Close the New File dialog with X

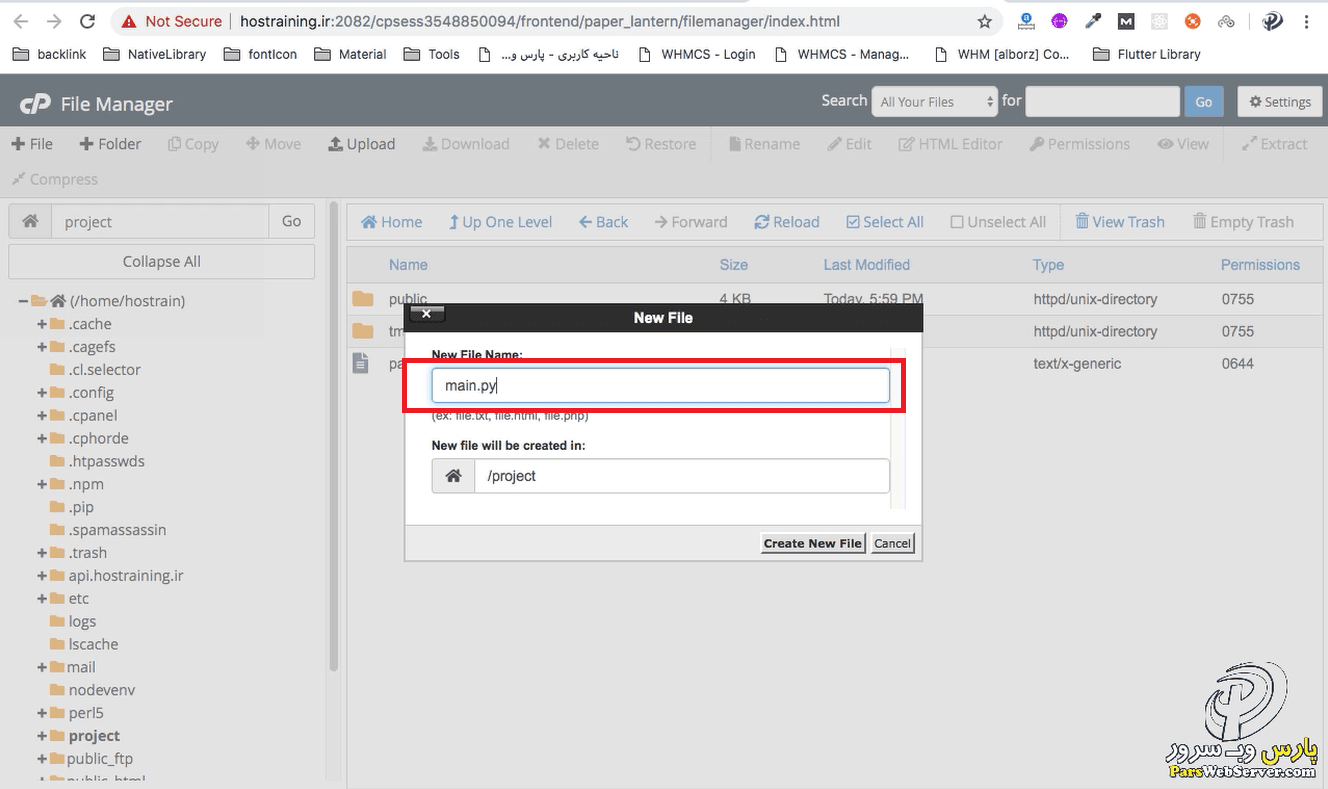(x=426, y=314)
